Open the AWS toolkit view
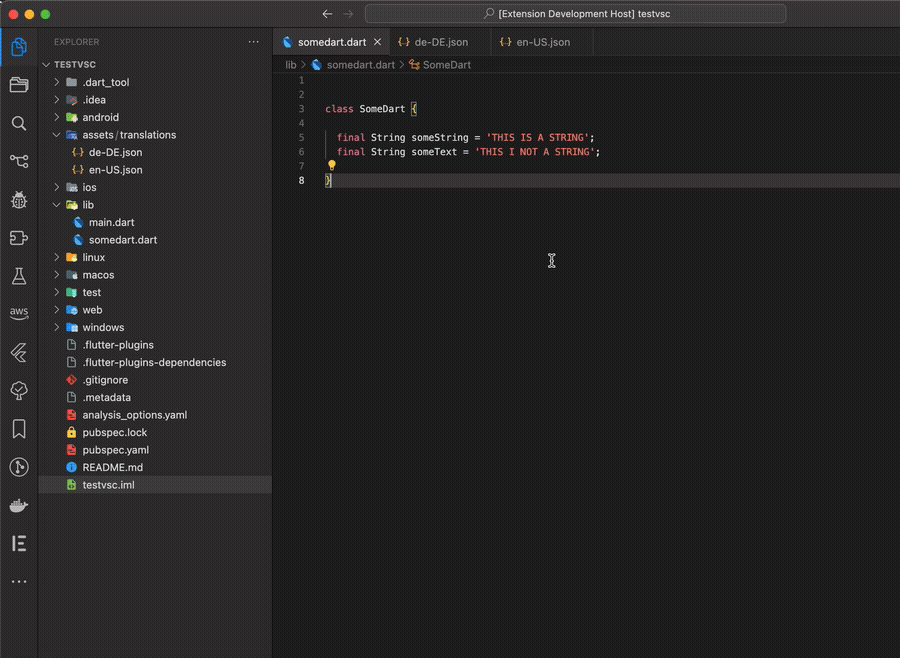Image resolution: width=900 pixels, height=658 pixels. (x=19, y=313)
